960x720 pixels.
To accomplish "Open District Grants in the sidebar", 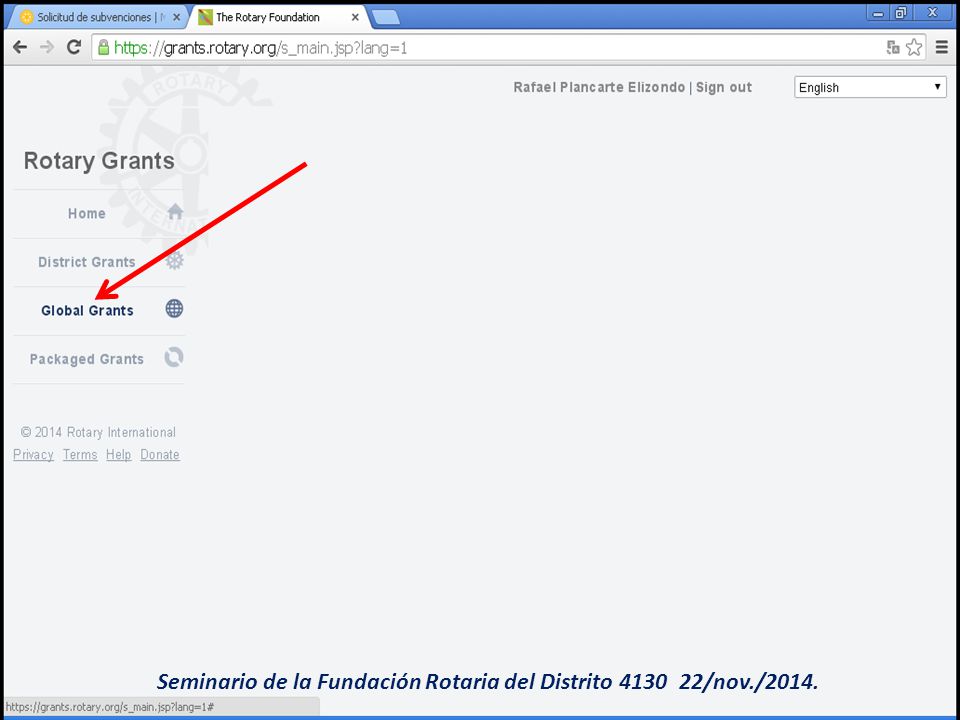I will [x=86, y=262].
